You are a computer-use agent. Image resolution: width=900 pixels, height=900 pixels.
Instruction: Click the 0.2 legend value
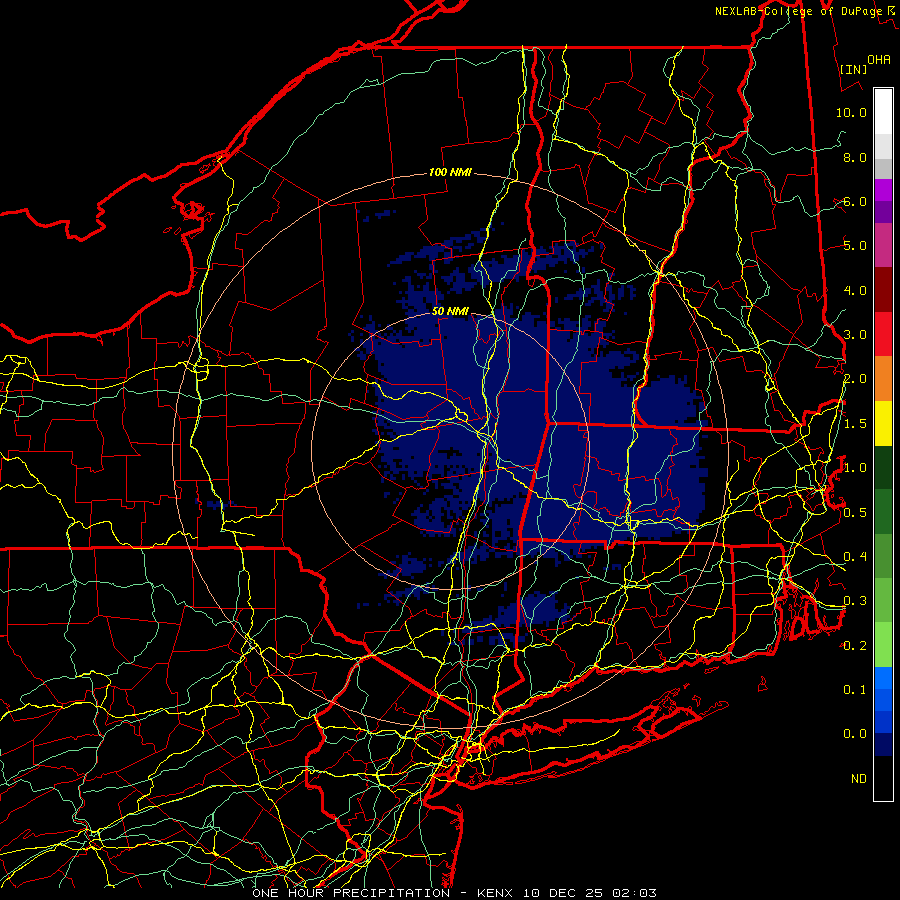tap(855, 646)
